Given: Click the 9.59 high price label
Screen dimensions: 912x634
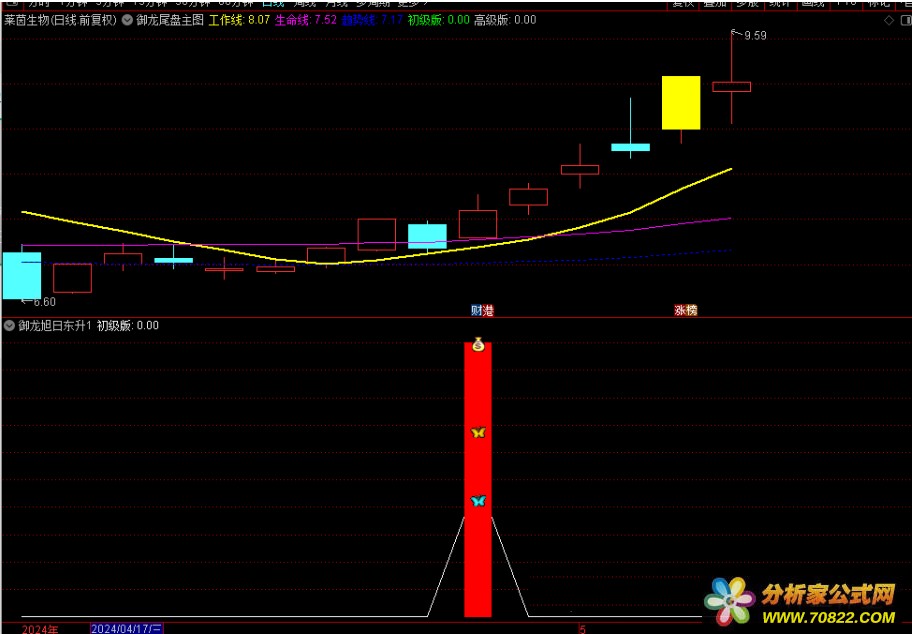Looking at the screenshot, I should [x=756, y=35].
